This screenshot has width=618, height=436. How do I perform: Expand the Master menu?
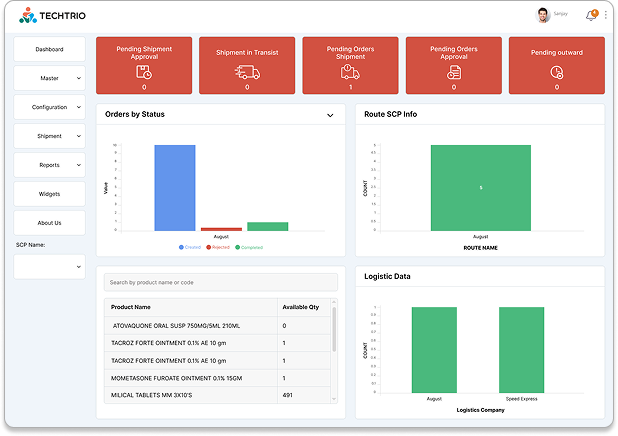coord(49,78)
